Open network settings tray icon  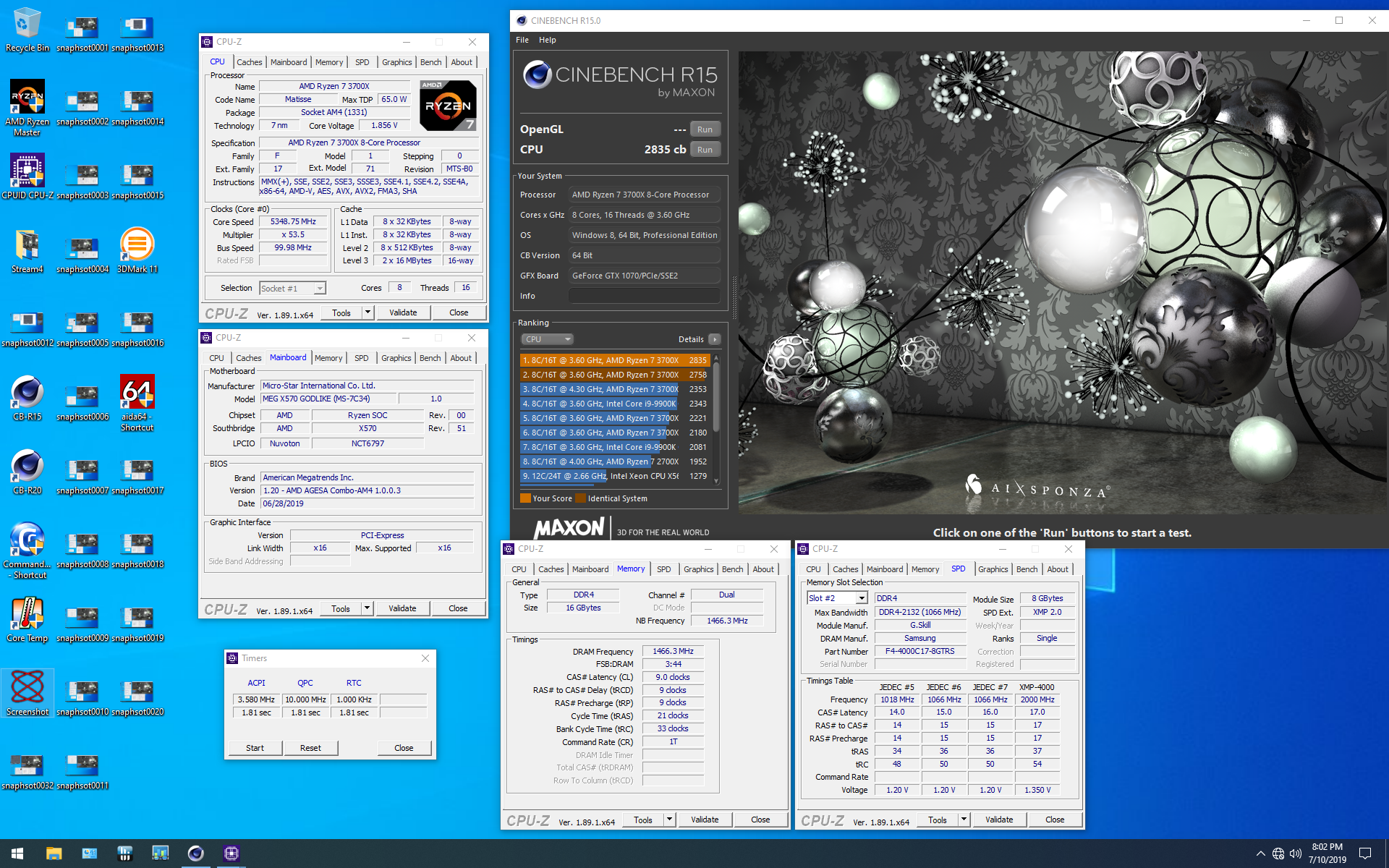[x=1278, y=854]
